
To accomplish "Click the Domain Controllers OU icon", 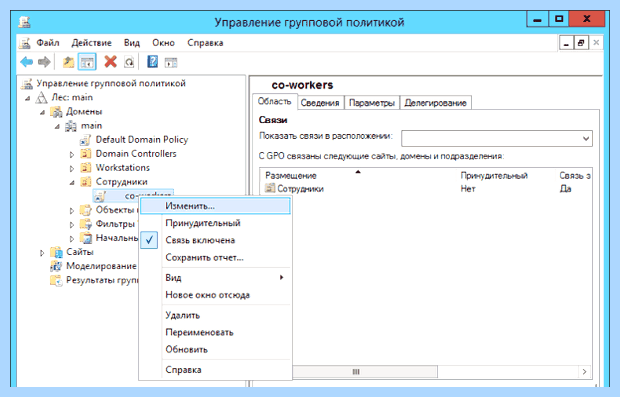I will click(85, 153).
